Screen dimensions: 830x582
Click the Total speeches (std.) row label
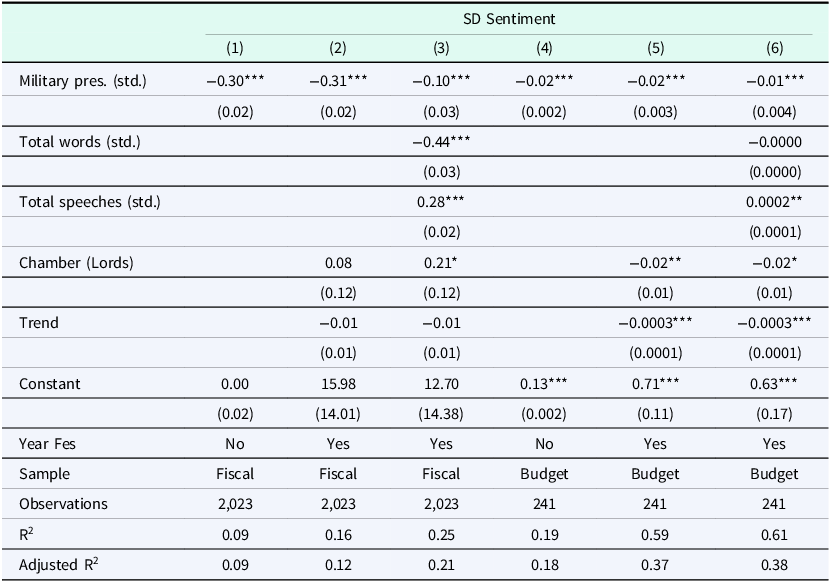coord(90,202)
